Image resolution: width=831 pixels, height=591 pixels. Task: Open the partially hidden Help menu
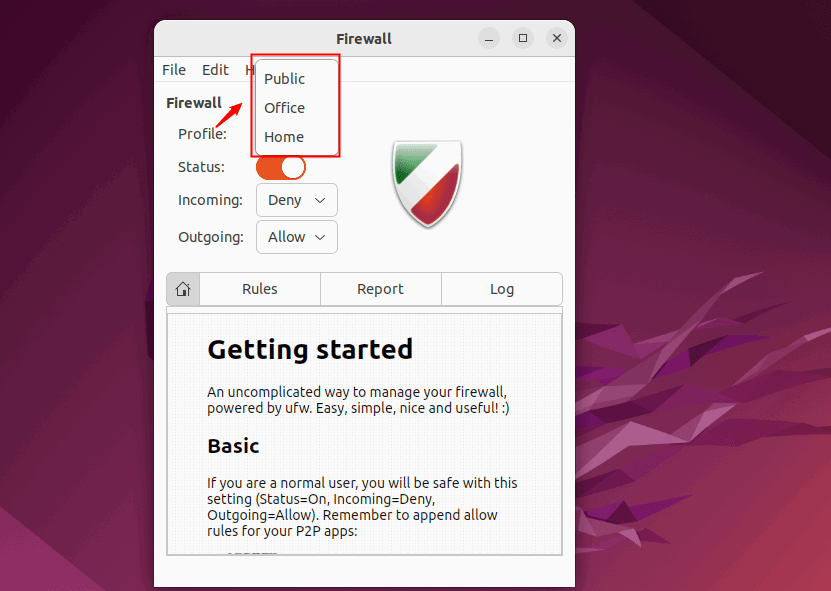tap(250, 70)
